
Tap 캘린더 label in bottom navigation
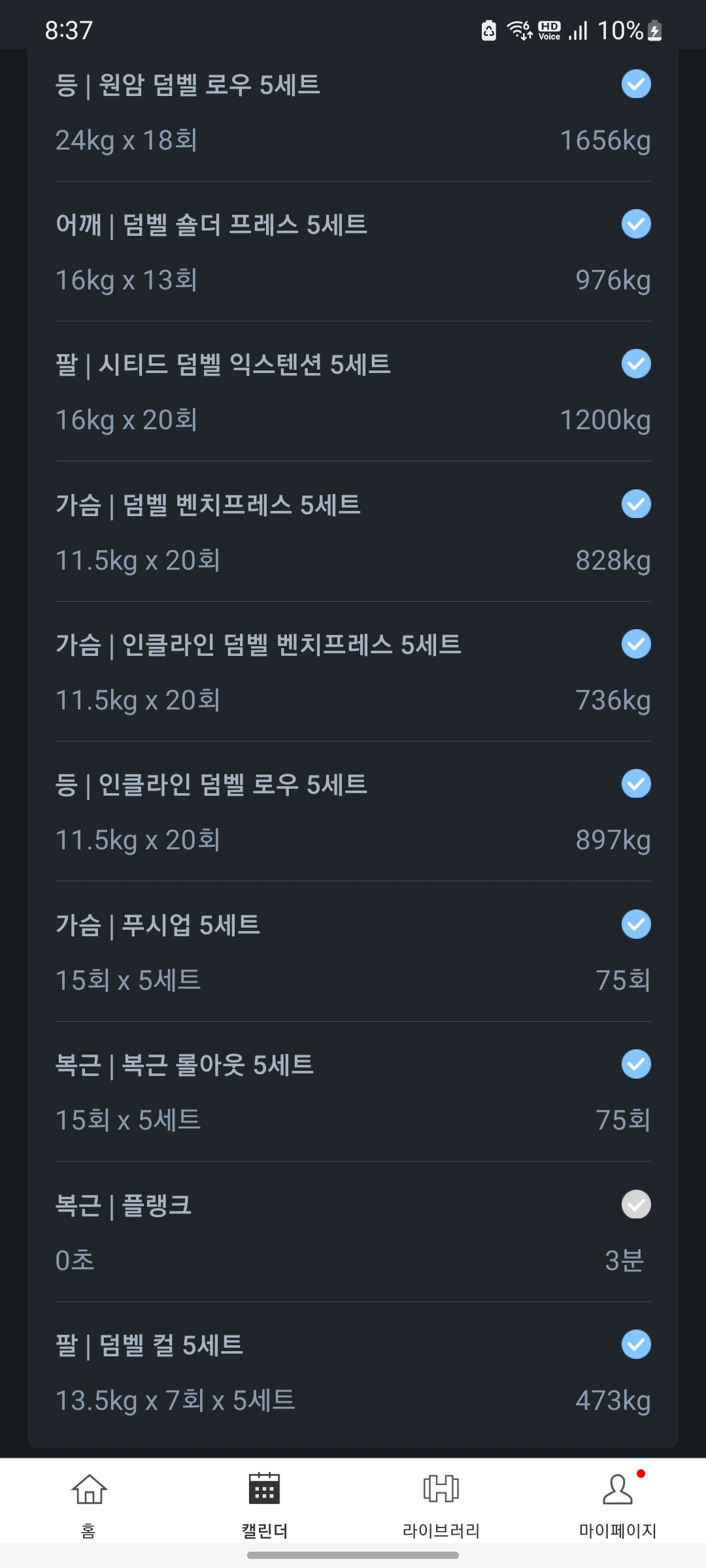(264, 1531)
